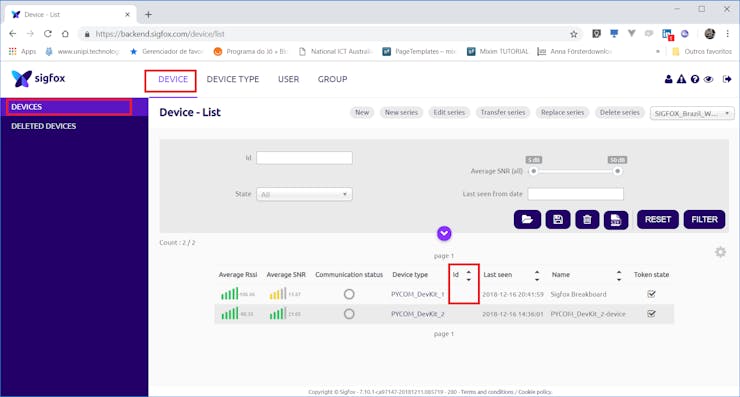Image resolution: width=740 pixels, height=397 pixels.
Task: Click the RESET filter button
Action: [x=658, y=220]
